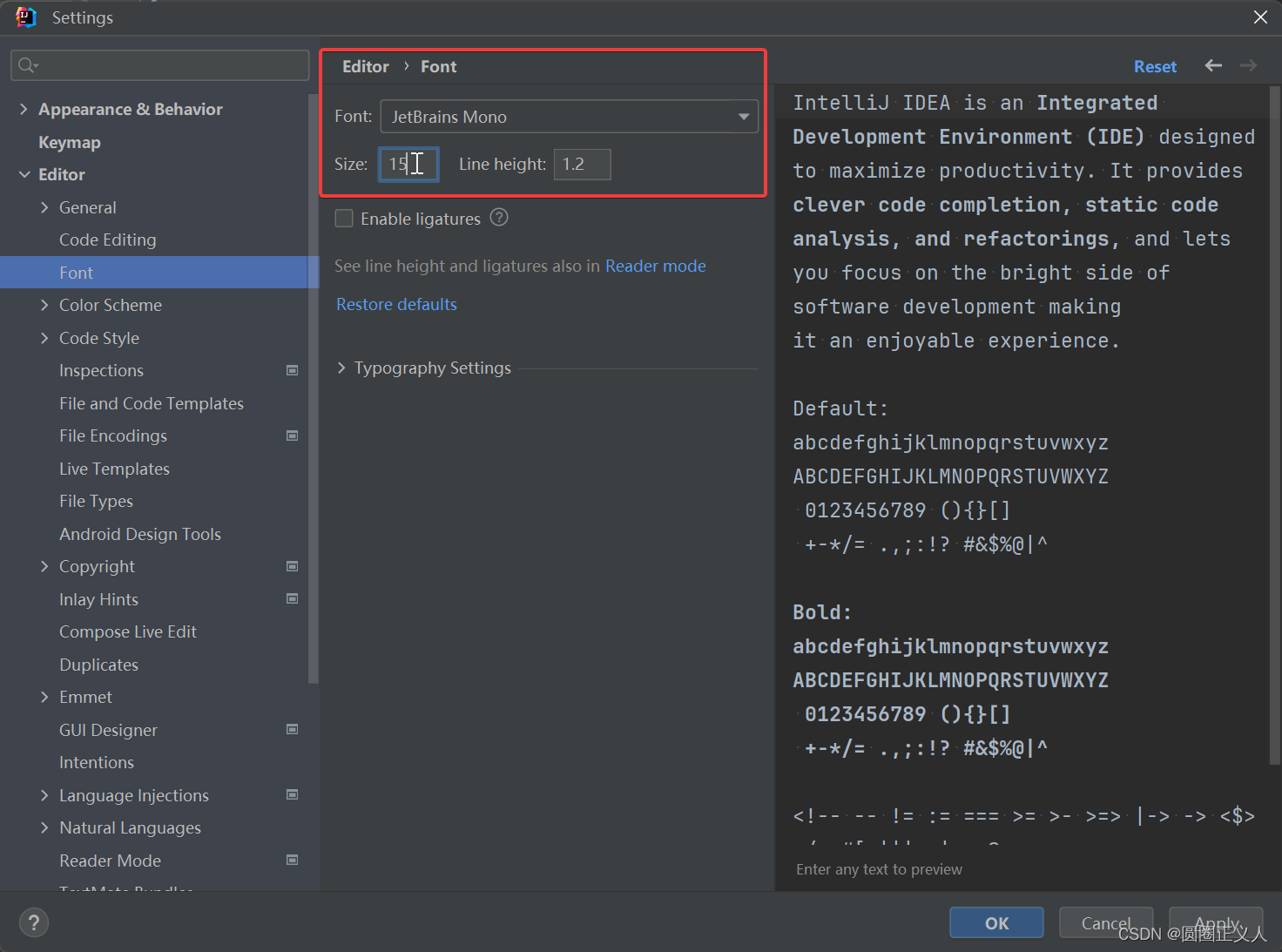Click the OK button
Image resolution: width=1282 pixels, height=952 pixels.
996,922
